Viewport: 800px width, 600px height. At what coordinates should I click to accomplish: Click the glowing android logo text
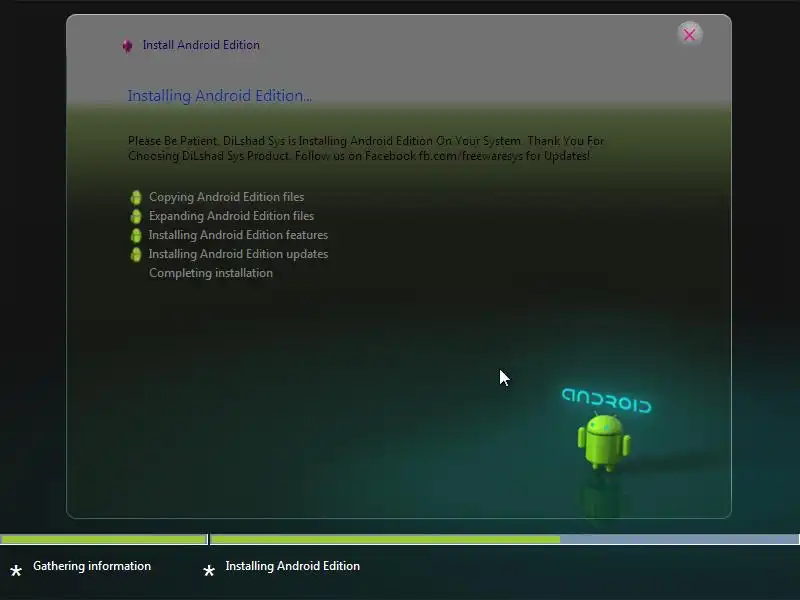pos(607,401)
